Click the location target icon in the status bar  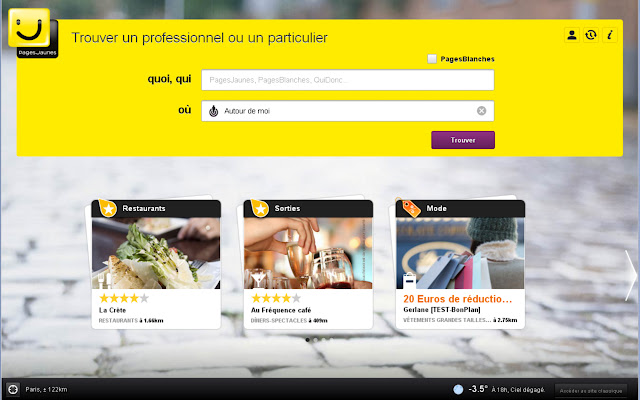pos(13,389)
